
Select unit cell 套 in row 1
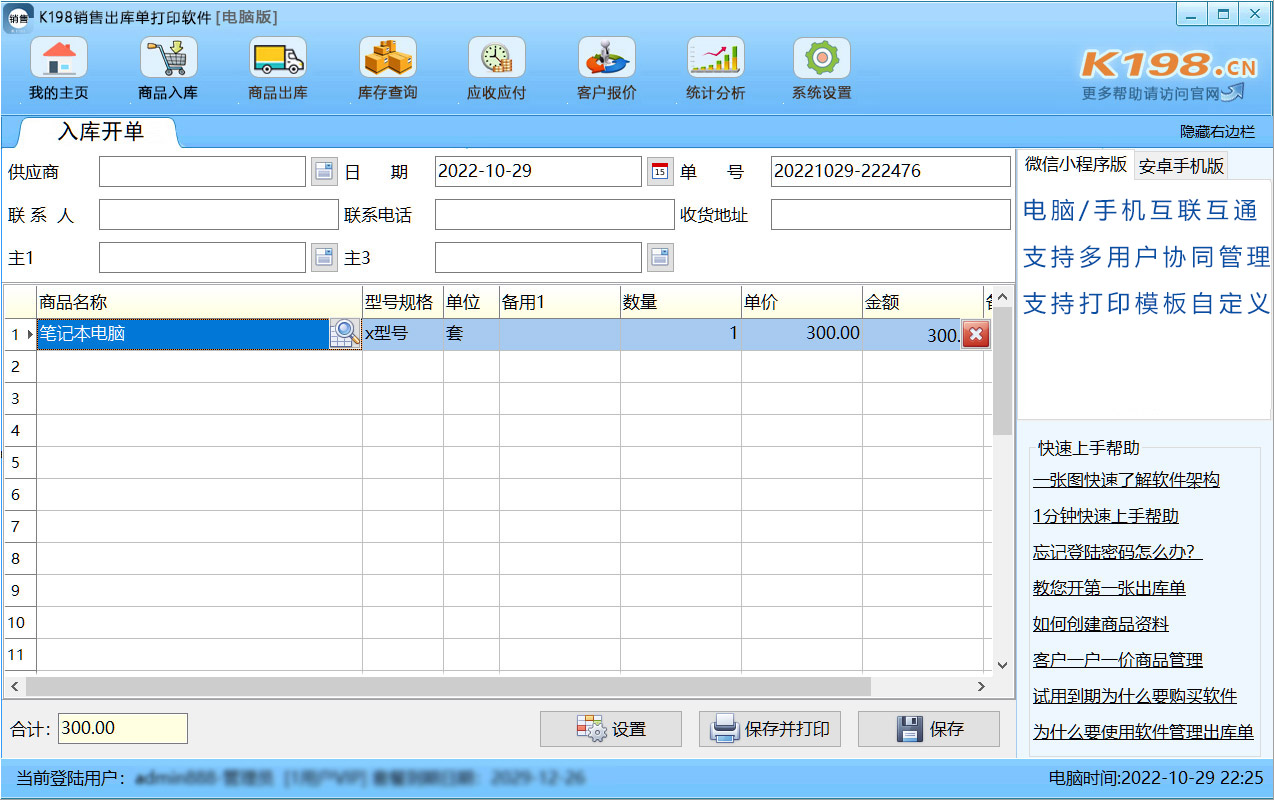click(x=471, y=334)
